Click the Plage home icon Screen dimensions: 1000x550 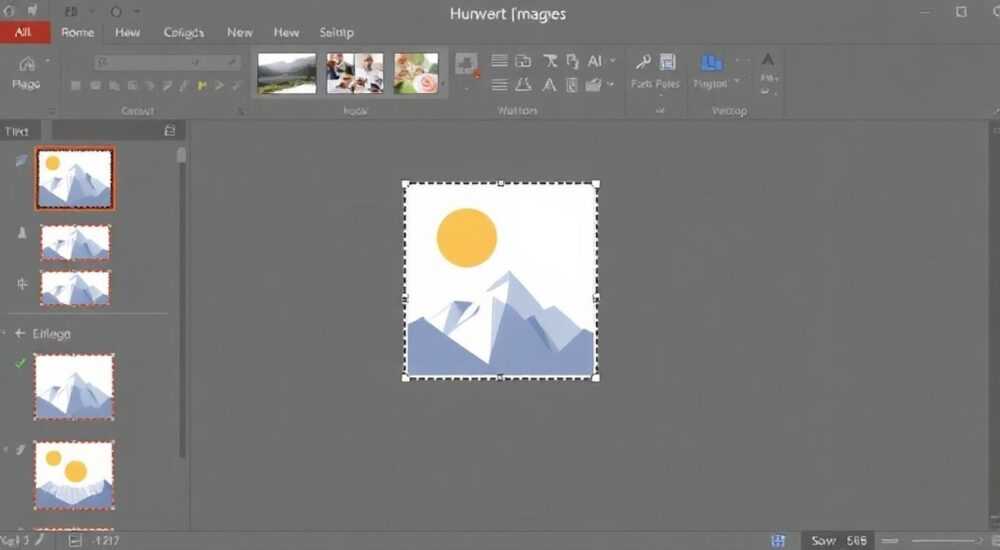pos(27,64)
